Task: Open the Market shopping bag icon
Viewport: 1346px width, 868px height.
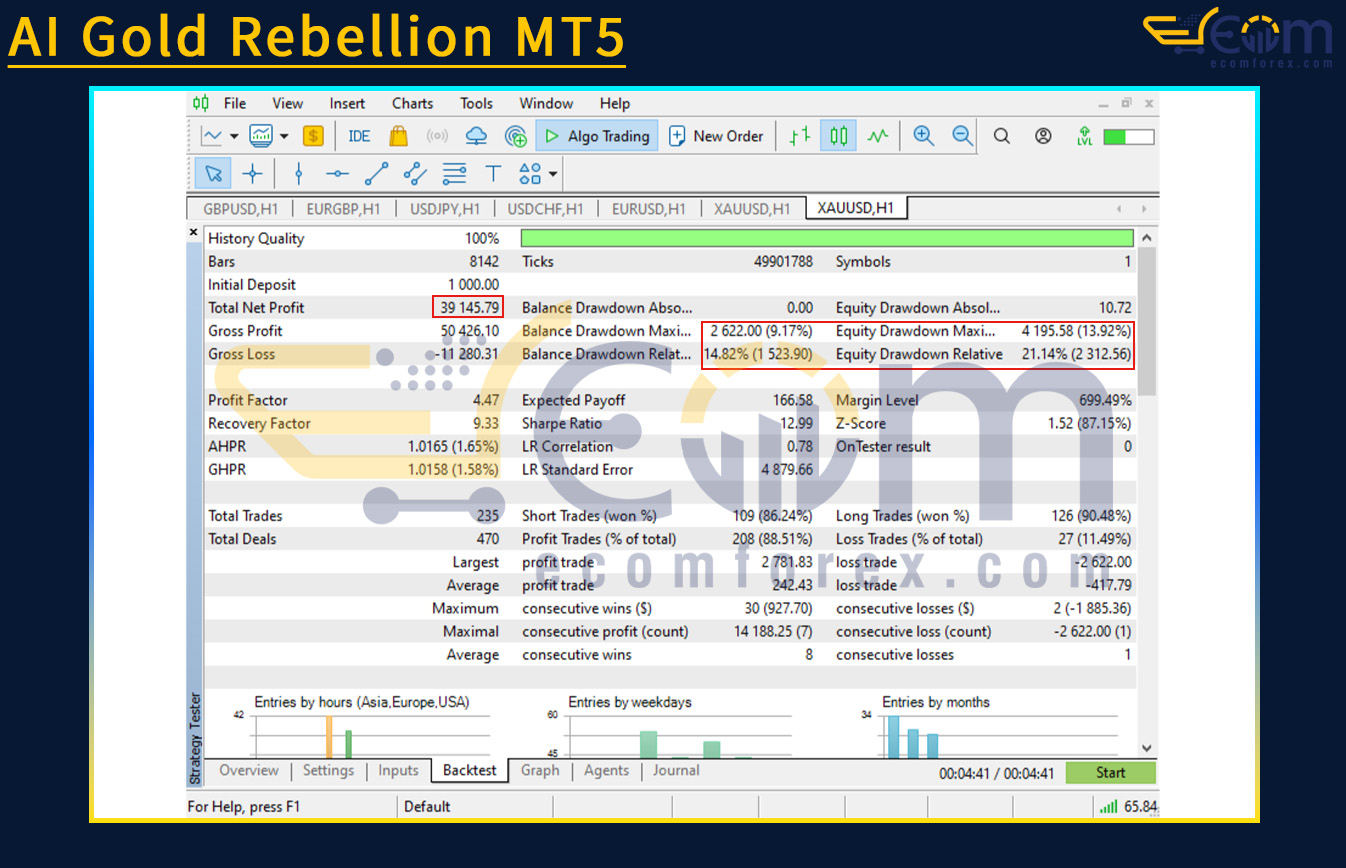Action: 398,136
